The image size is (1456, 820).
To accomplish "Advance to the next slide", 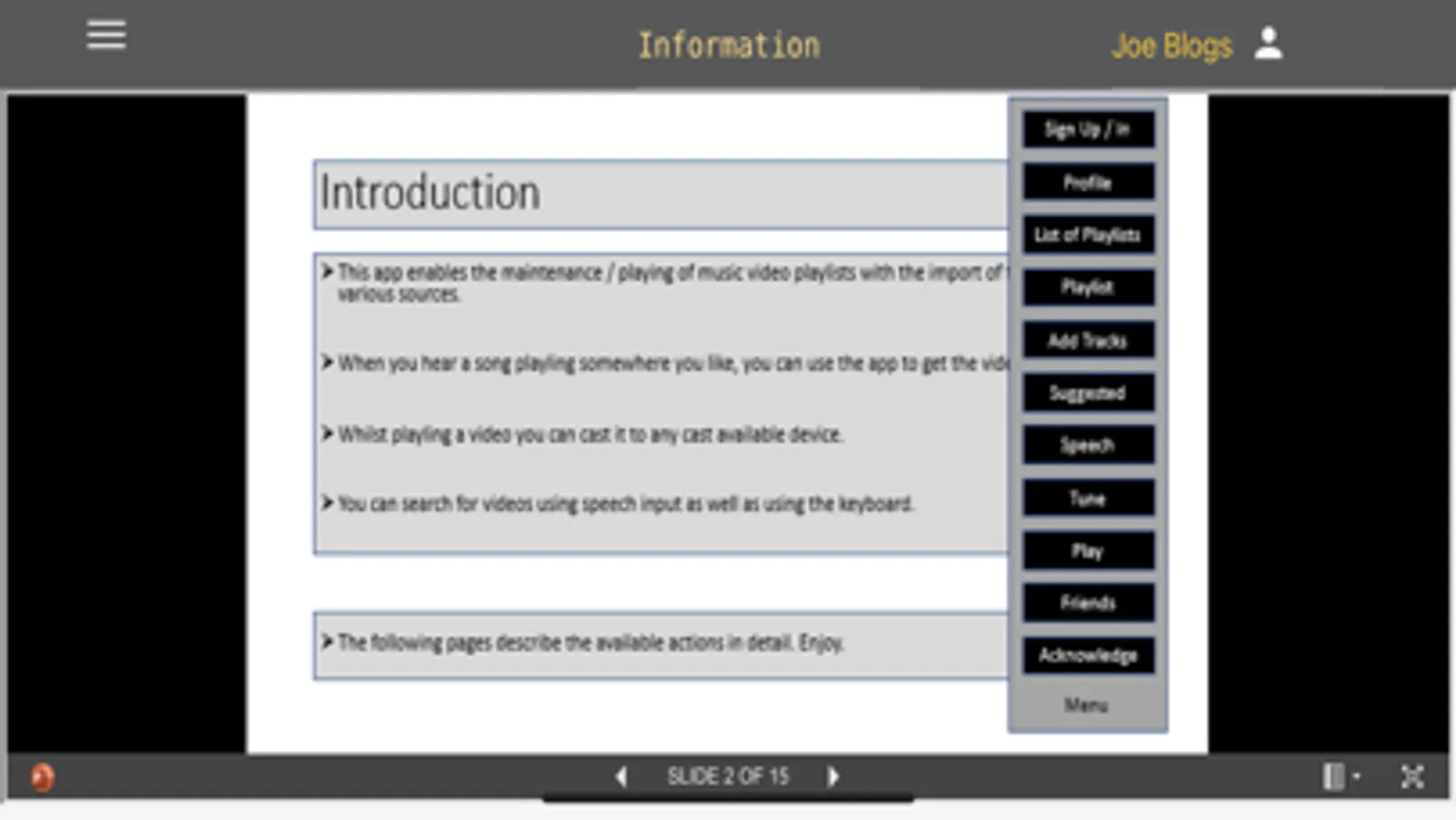I will pyautogui.click(x=833, y=776).
